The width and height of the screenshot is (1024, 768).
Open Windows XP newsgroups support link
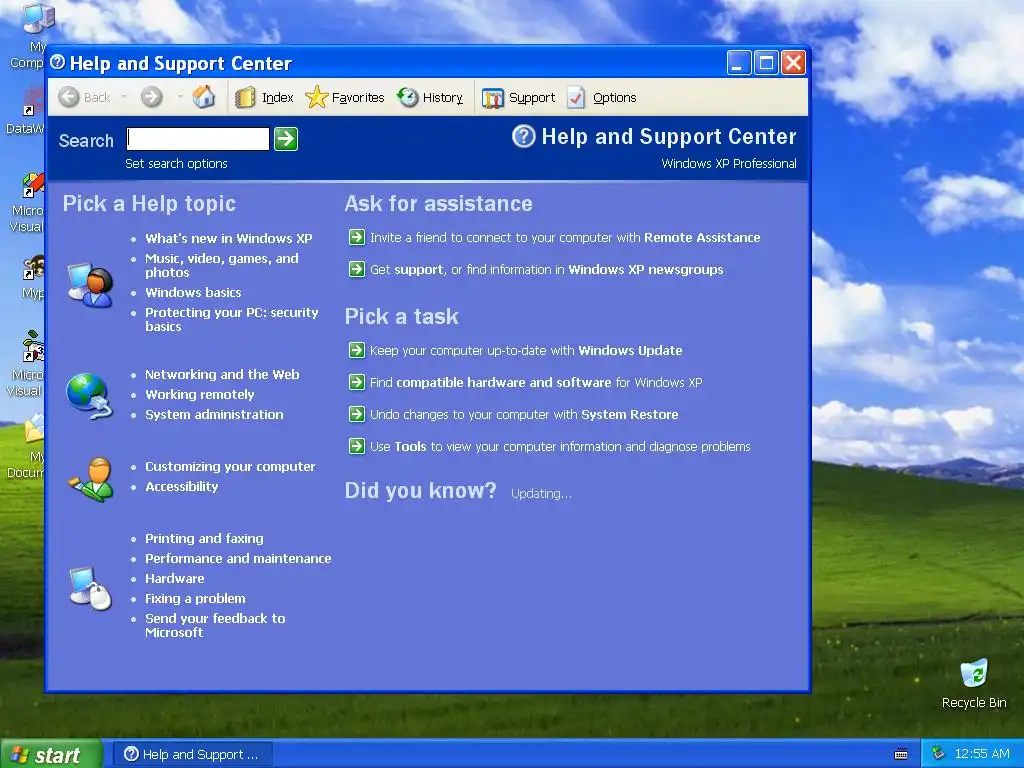tap(547, 270)
